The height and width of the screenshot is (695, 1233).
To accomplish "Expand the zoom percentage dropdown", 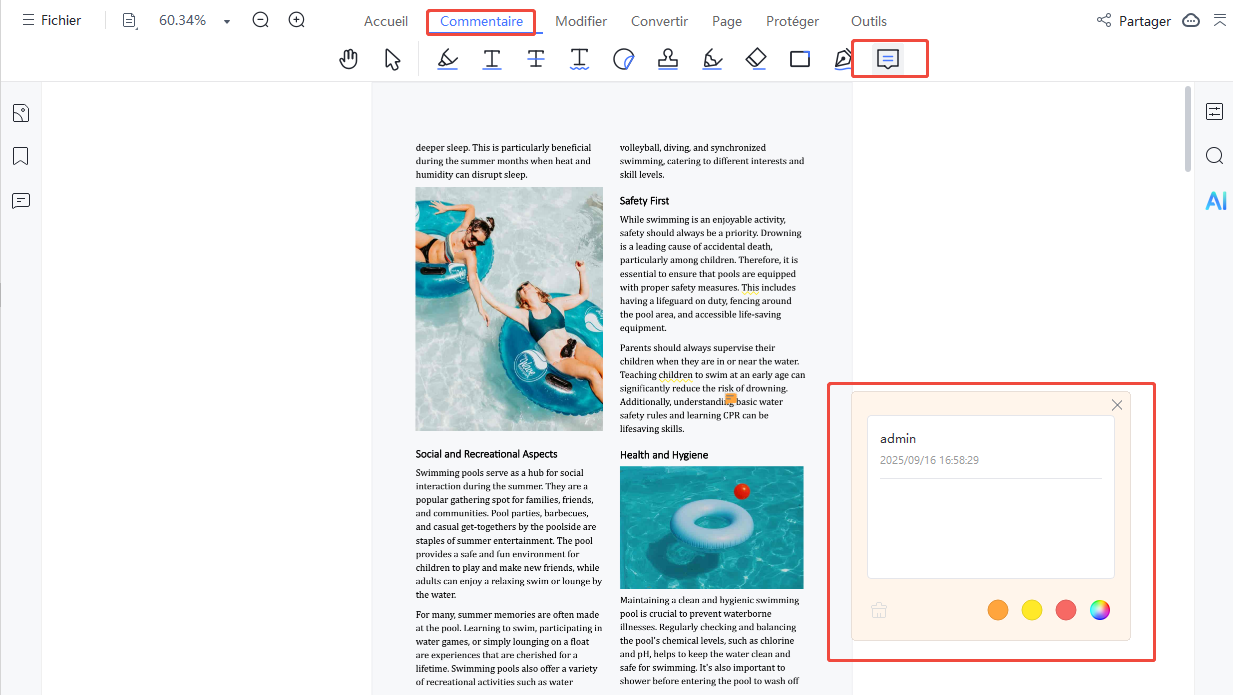I will [227, 21].
